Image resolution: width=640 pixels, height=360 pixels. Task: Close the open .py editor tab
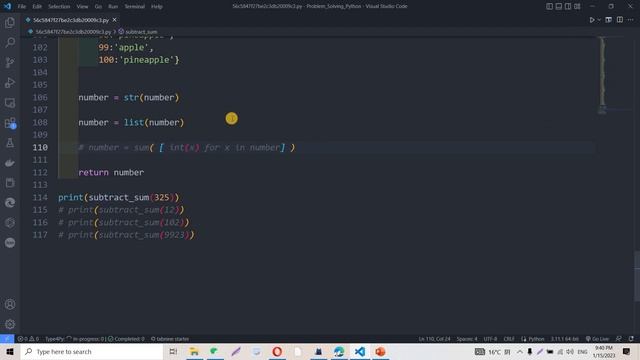point(114,20)
